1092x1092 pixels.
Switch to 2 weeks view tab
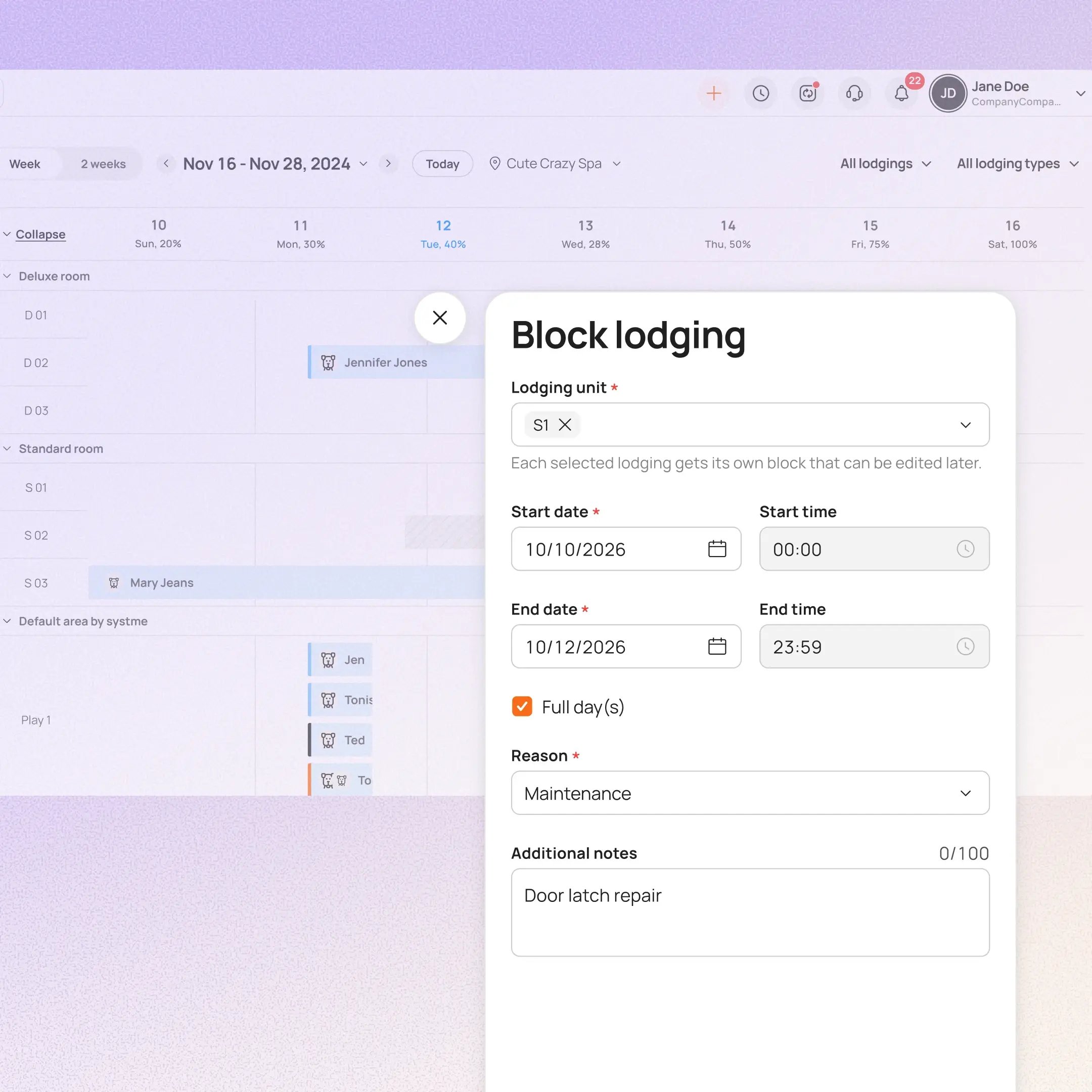pos(103,164)
